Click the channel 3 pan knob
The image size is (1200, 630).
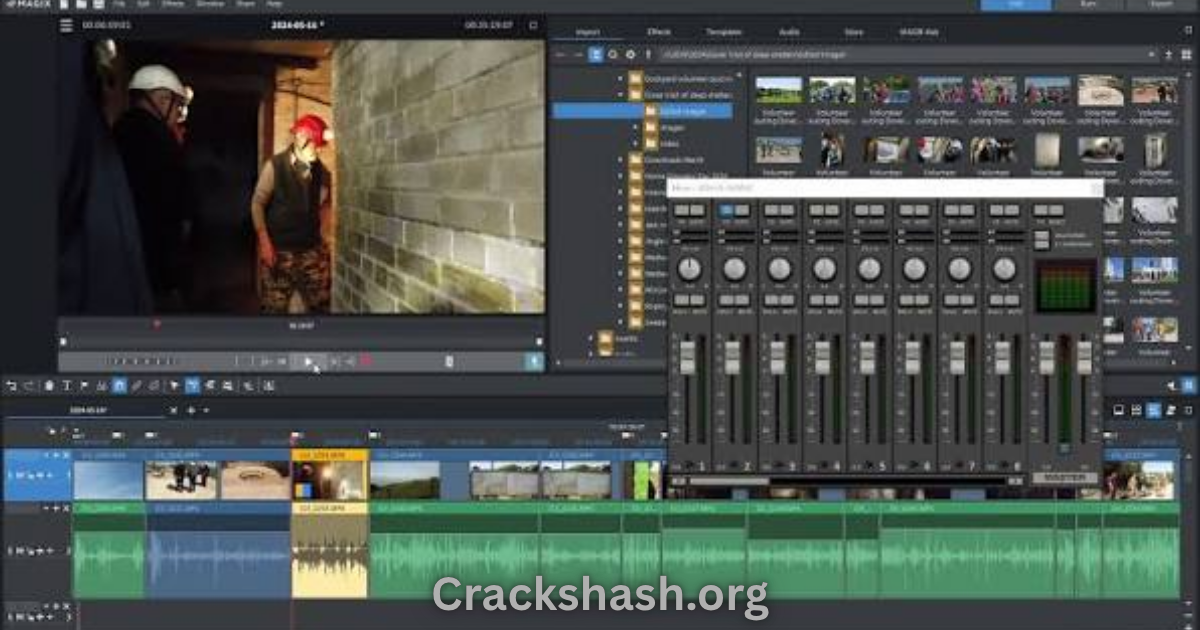coord(780,268)
